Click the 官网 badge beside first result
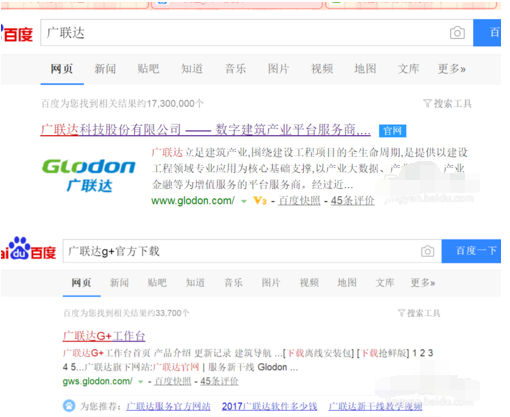Viewport: 510px width, 417px height. coord(392,131)
